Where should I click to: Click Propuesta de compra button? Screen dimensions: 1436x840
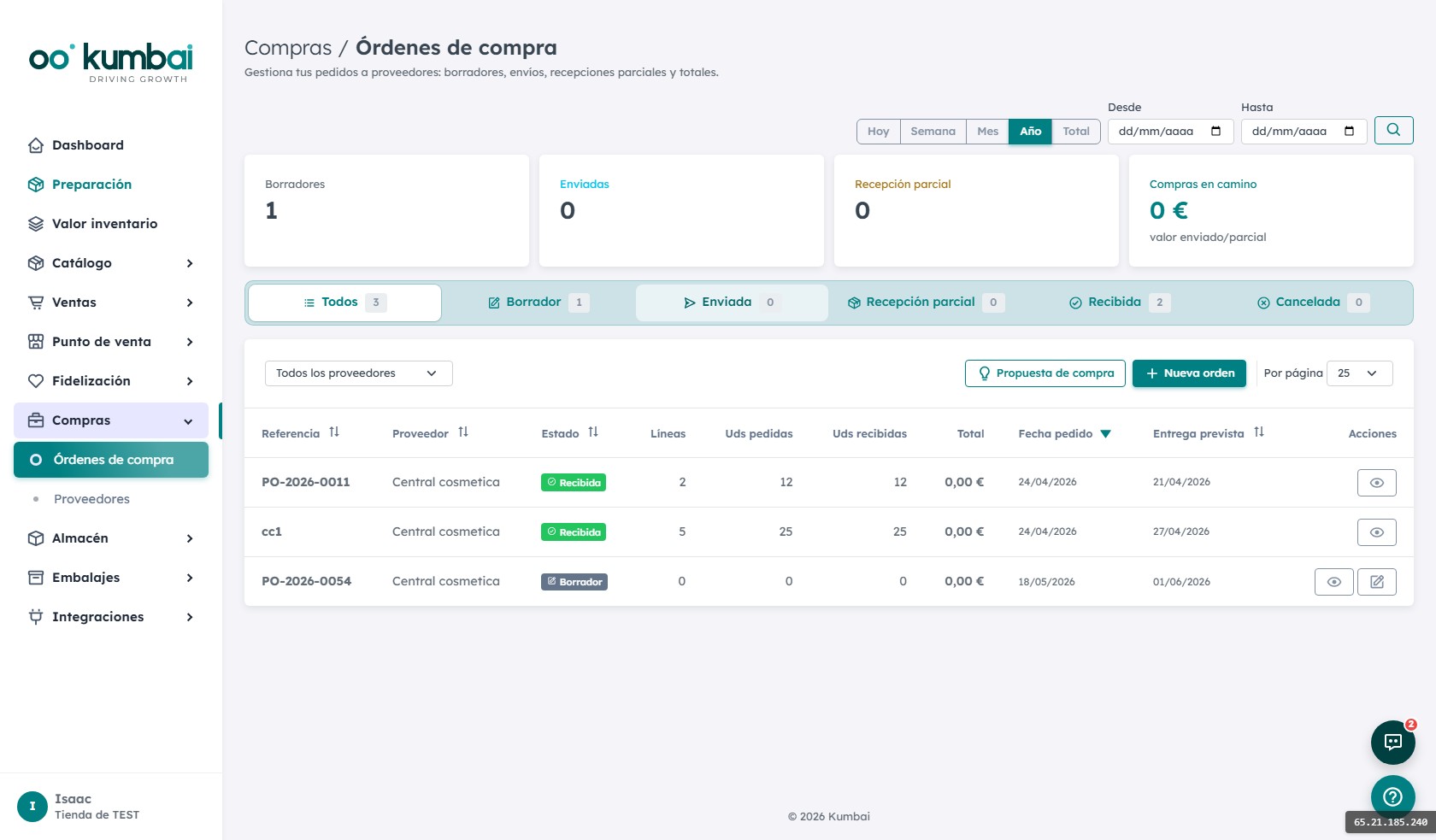(1045, 373)
